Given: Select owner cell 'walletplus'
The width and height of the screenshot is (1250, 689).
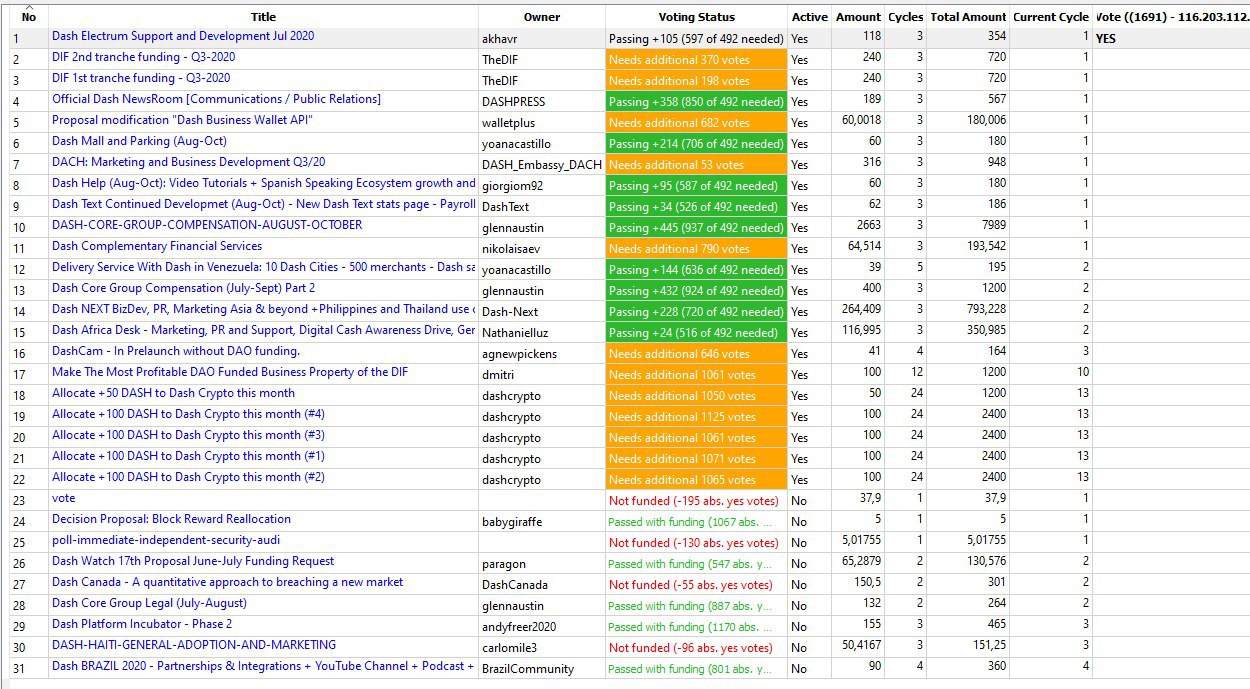Looking at the screenshot, I should tap(542, 122).
